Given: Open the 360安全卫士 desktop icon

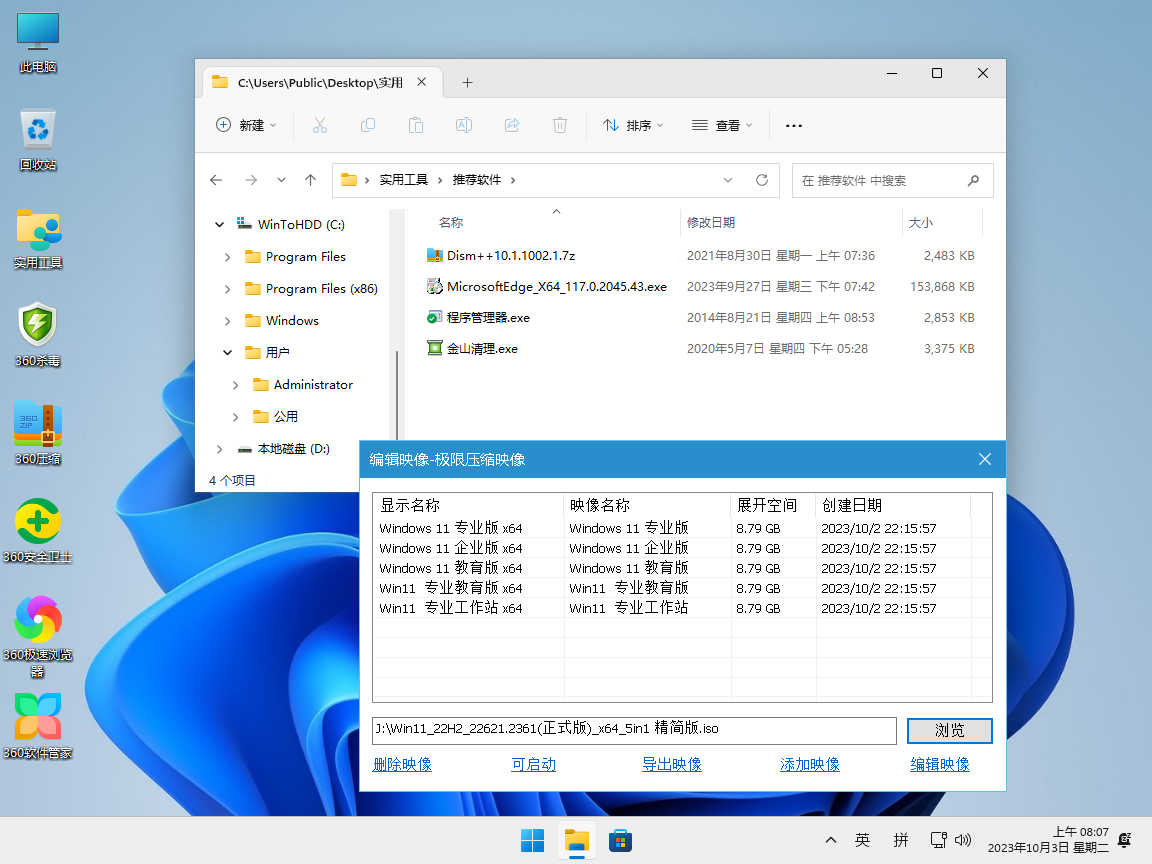Looking at the screenshot, I should [x=38, y=521].
